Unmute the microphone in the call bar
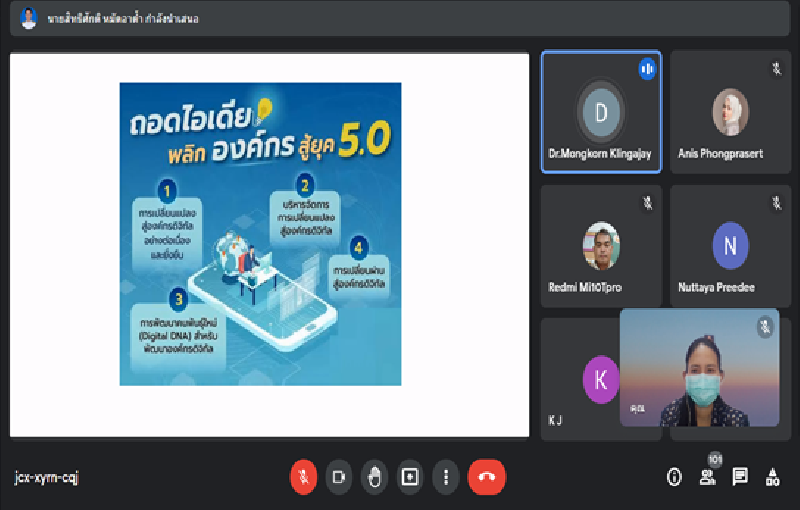 pos(303,477)
